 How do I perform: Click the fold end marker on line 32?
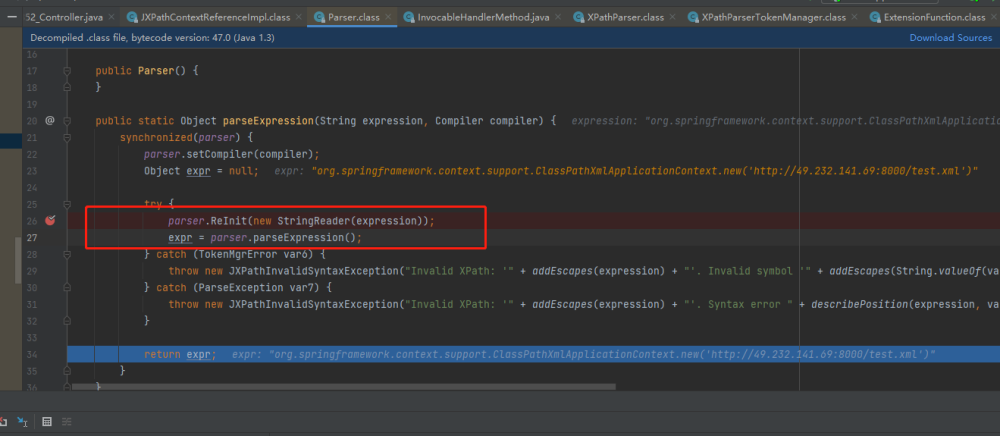(x=67, y=321)
